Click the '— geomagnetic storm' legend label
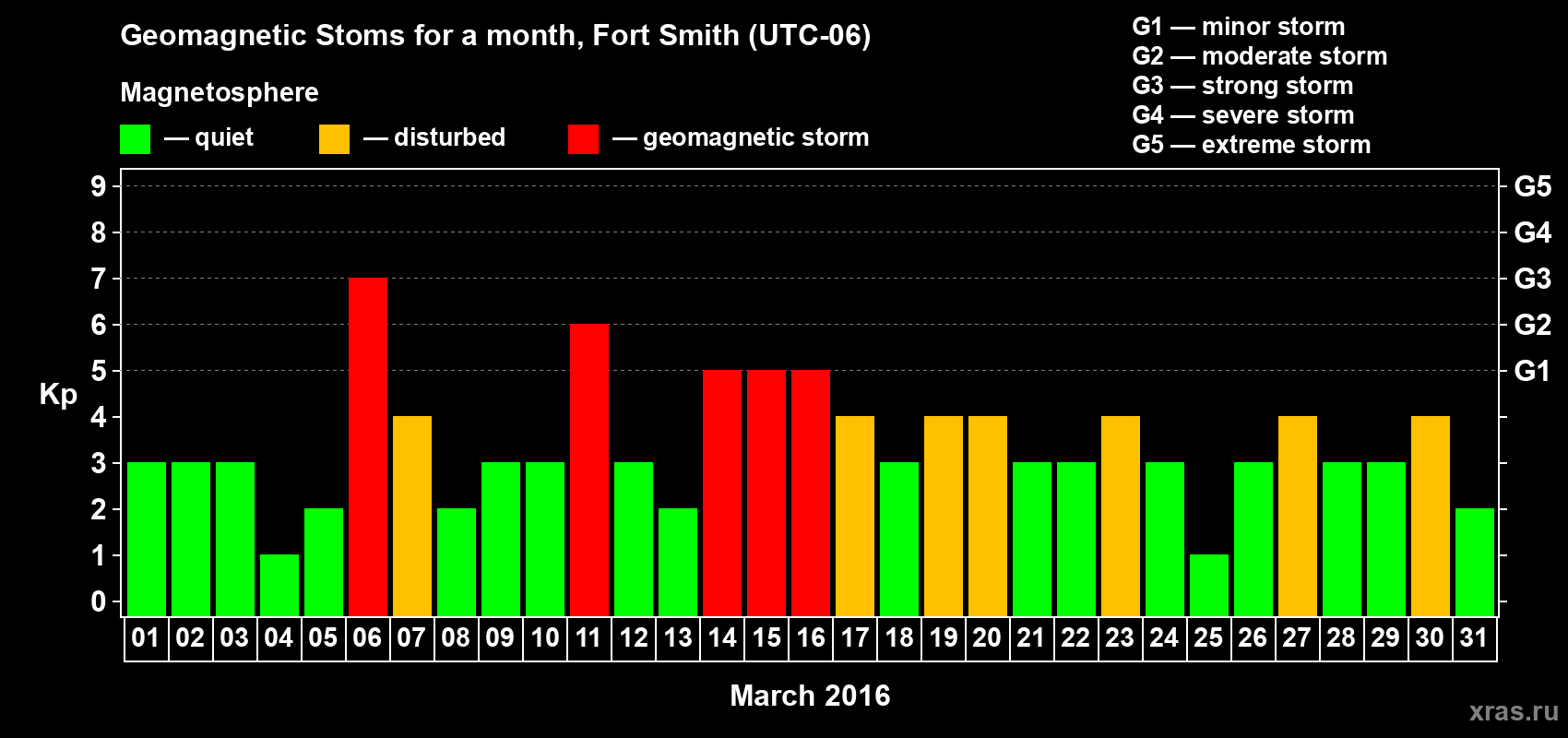Screen dimensions: 1568x738 tap(741, 138)
